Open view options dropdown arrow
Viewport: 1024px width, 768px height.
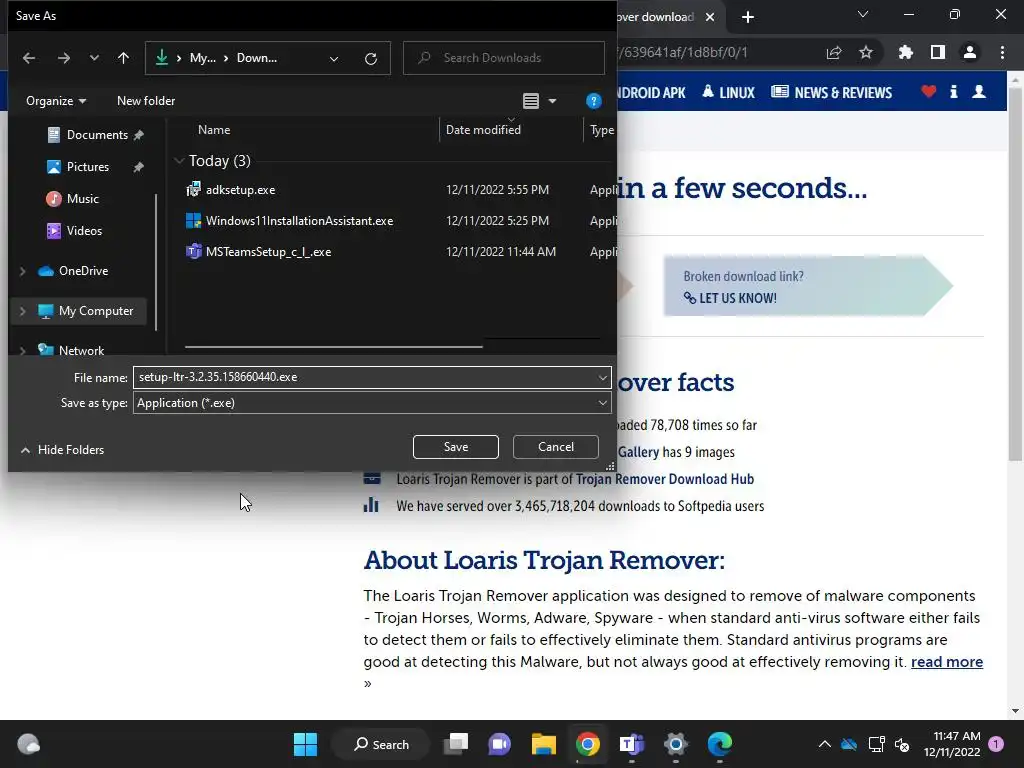tap(552, 101)
